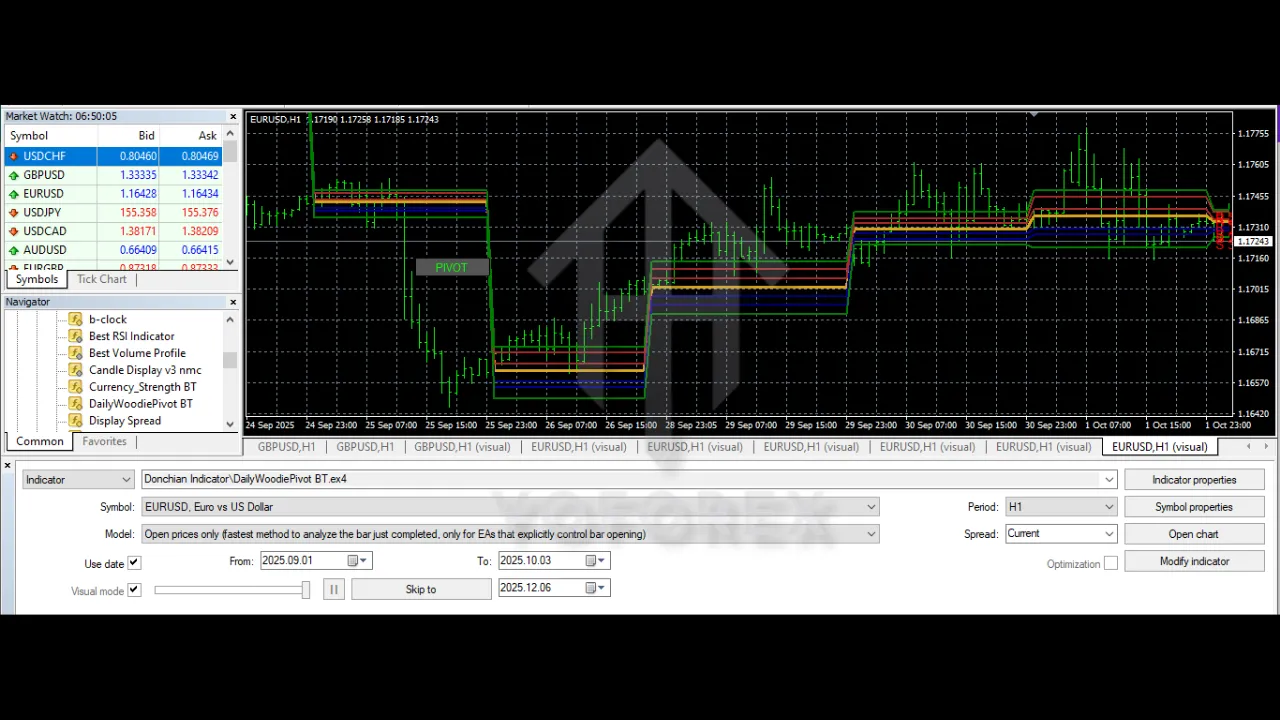
Task: Click the Currency_Strength BT indicator icon
Action: [75, 387]
